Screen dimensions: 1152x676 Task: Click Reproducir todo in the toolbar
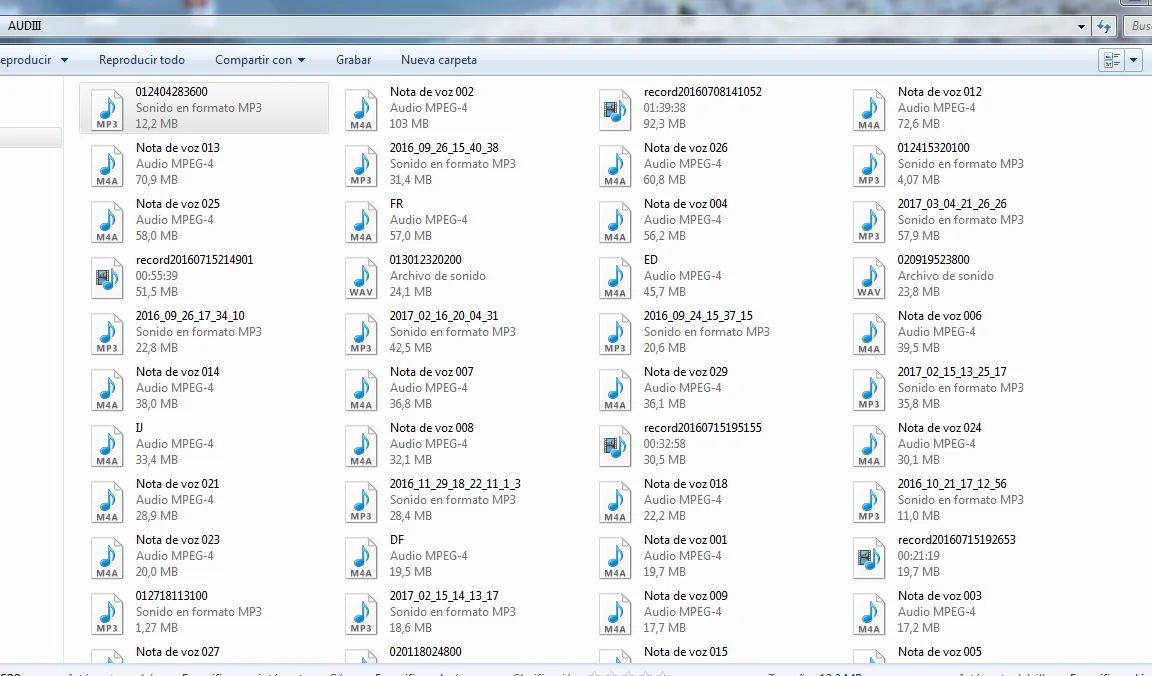click(x=142, y=60)
